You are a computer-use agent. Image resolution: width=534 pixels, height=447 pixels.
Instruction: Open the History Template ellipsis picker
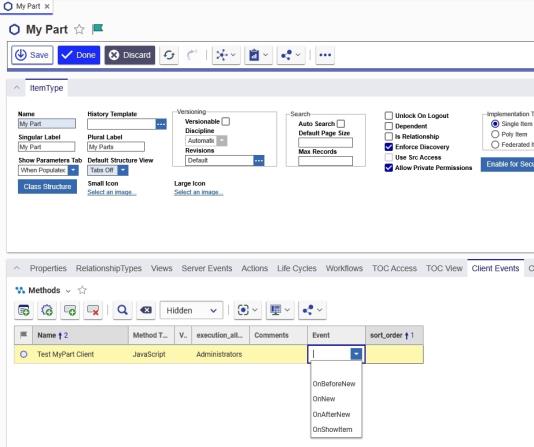point(161,124)
